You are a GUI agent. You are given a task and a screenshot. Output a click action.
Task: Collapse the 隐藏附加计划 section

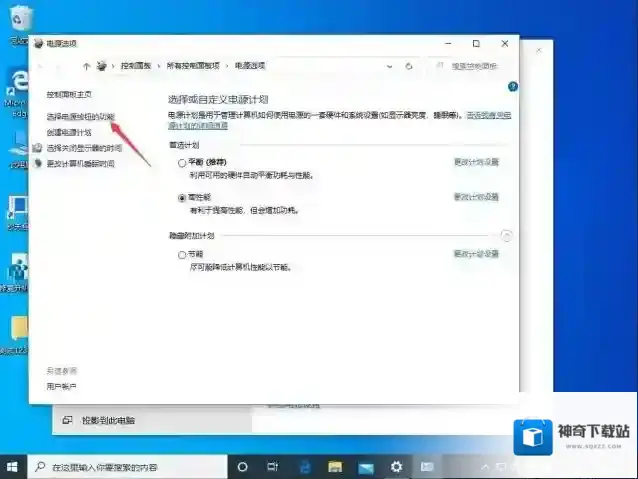(x=506, y=236)
